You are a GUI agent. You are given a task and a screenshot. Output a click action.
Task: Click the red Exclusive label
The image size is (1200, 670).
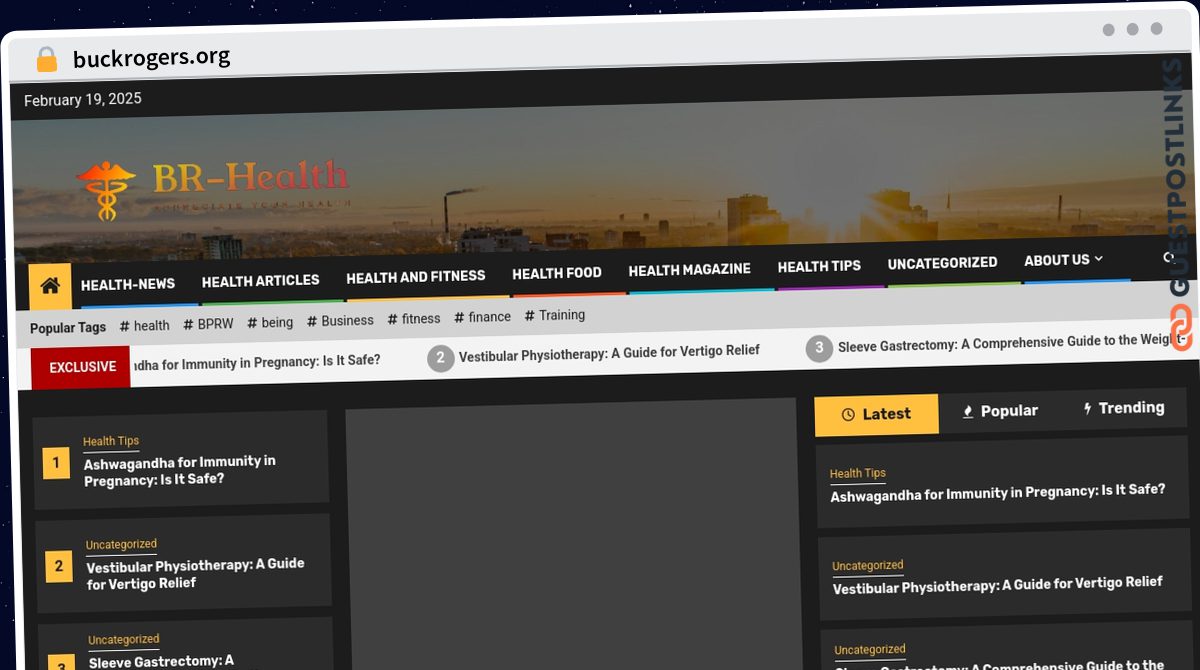click(x=82, y=367)
